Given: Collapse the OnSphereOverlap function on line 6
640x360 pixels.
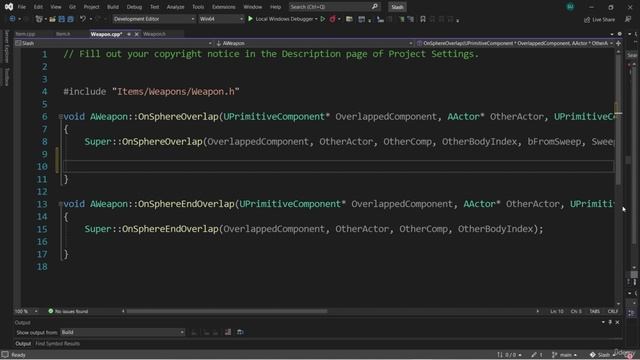Looking at the screenshot, I should [x=60, y=117].
